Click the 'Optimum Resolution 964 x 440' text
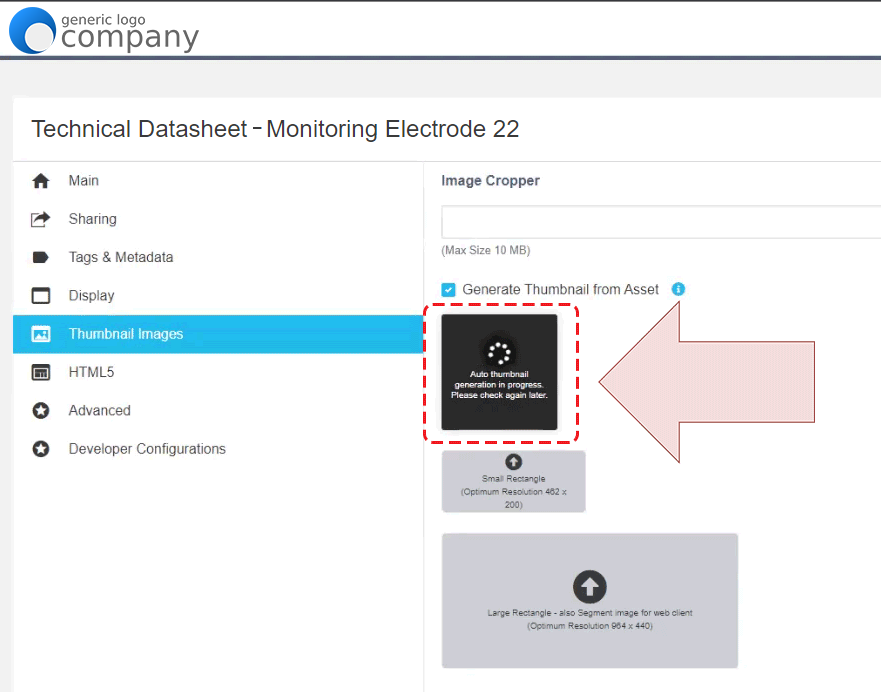 point(589,626)
